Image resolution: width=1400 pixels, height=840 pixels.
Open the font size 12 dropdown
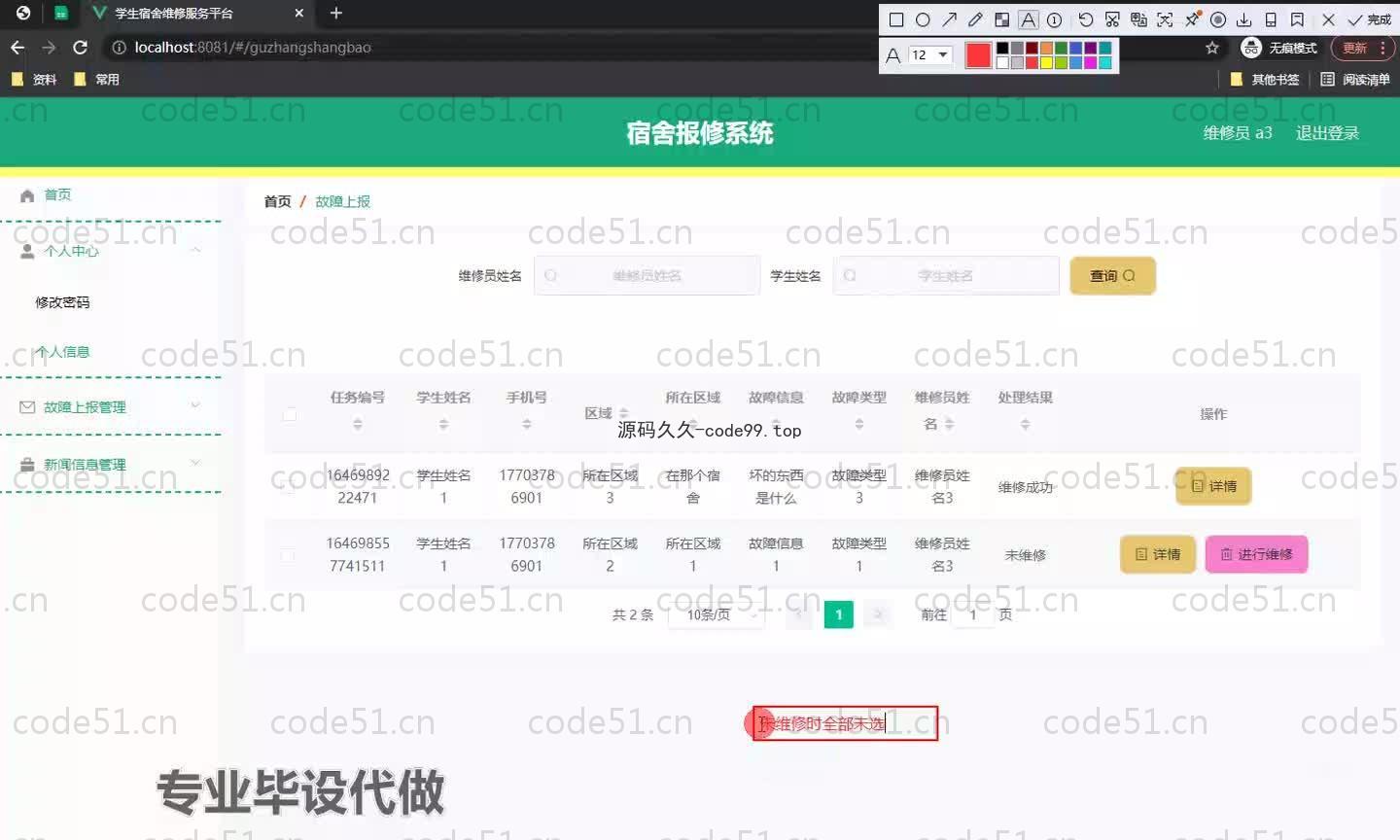pos(929,55)
